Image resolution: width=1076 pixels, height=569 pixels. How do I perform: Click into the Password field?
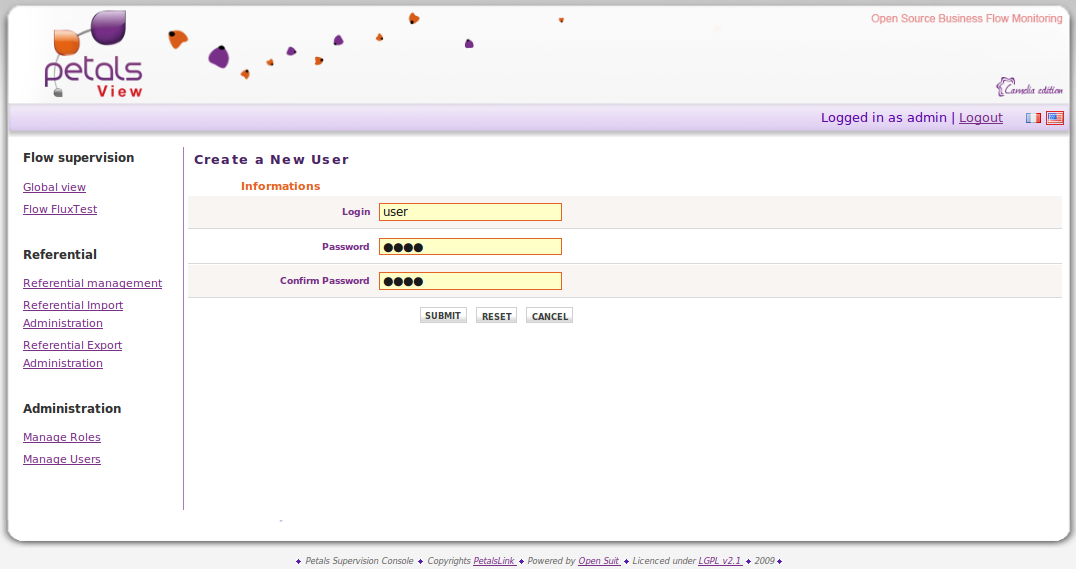point(470,247)
